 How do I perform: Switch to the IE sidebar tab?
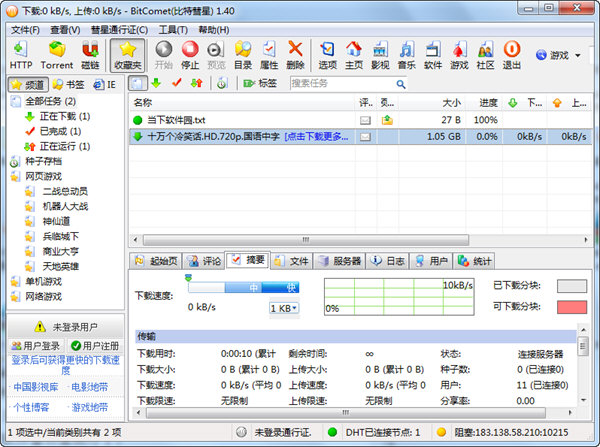(105, 85)
